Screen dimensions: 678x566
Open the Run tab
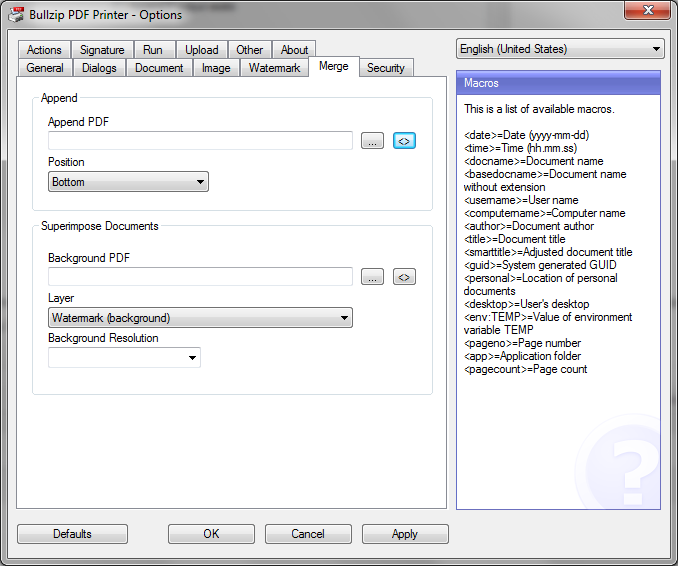(153, 50)
